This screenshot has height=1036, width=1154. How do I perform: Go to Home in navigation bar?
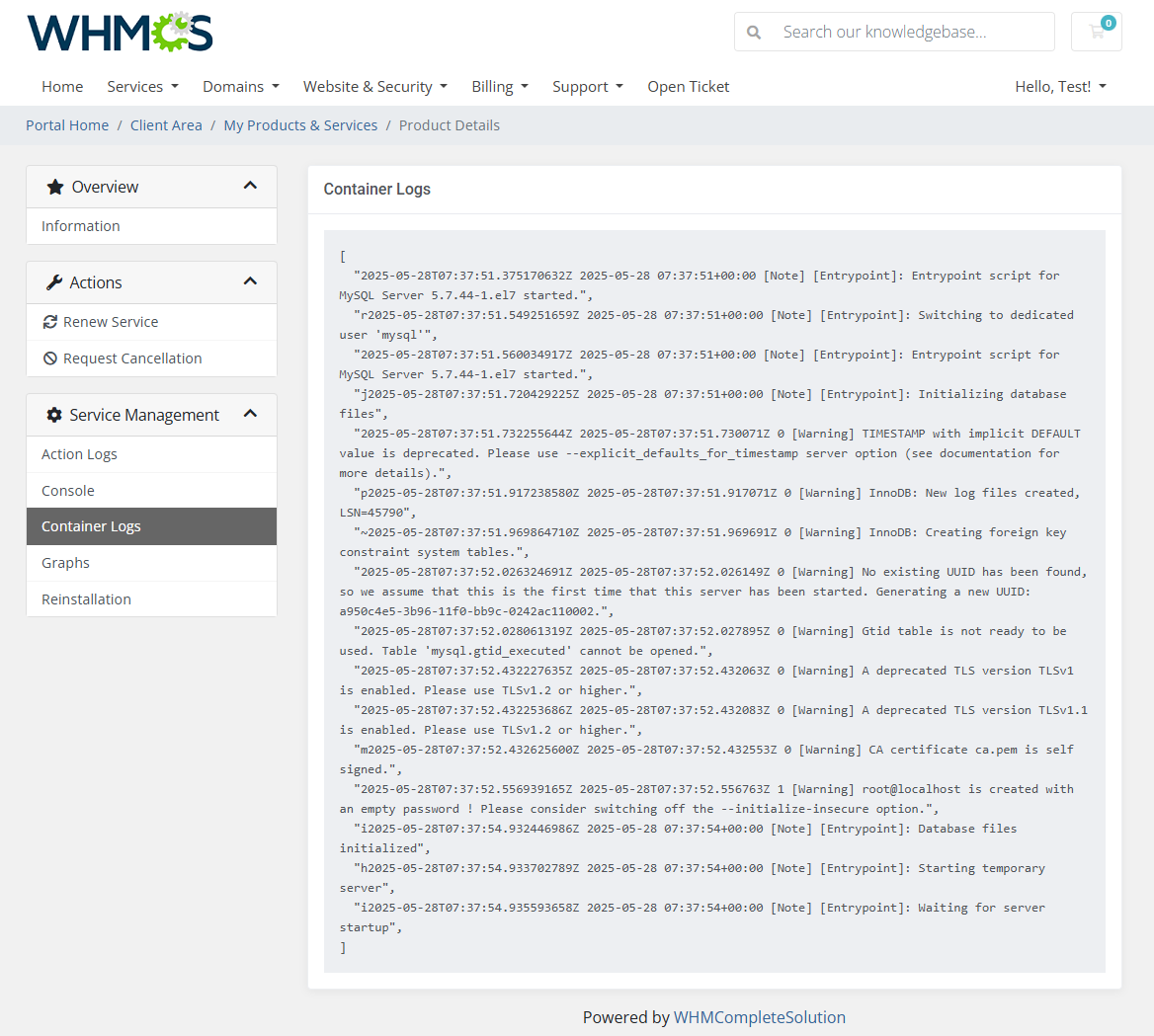62,86
